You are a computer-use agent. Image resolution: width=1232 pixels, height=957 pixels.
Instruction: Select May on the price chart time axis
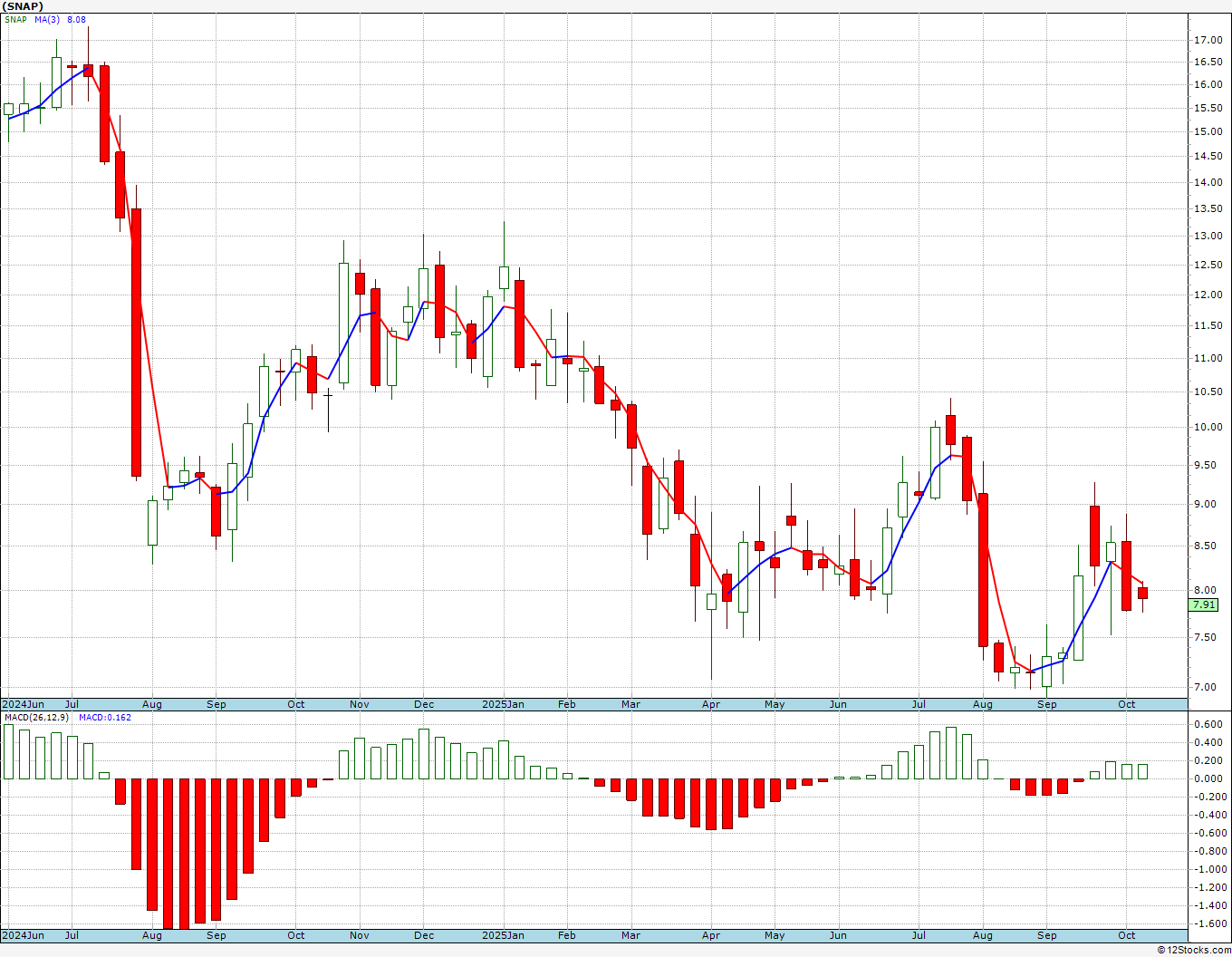[775, 704]
